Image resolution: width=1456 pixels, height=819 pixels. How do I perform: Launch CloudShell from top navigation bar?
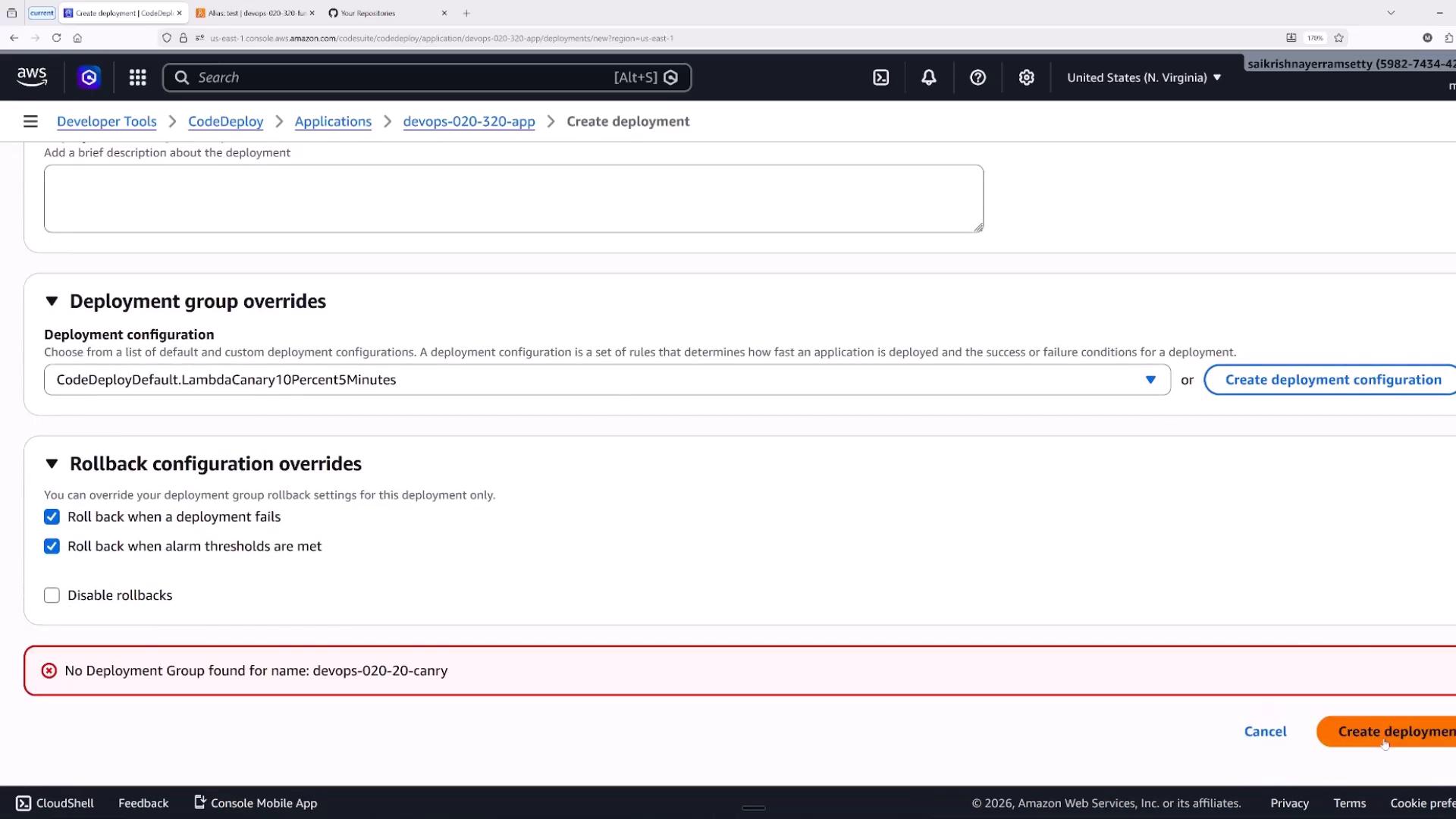881,77
